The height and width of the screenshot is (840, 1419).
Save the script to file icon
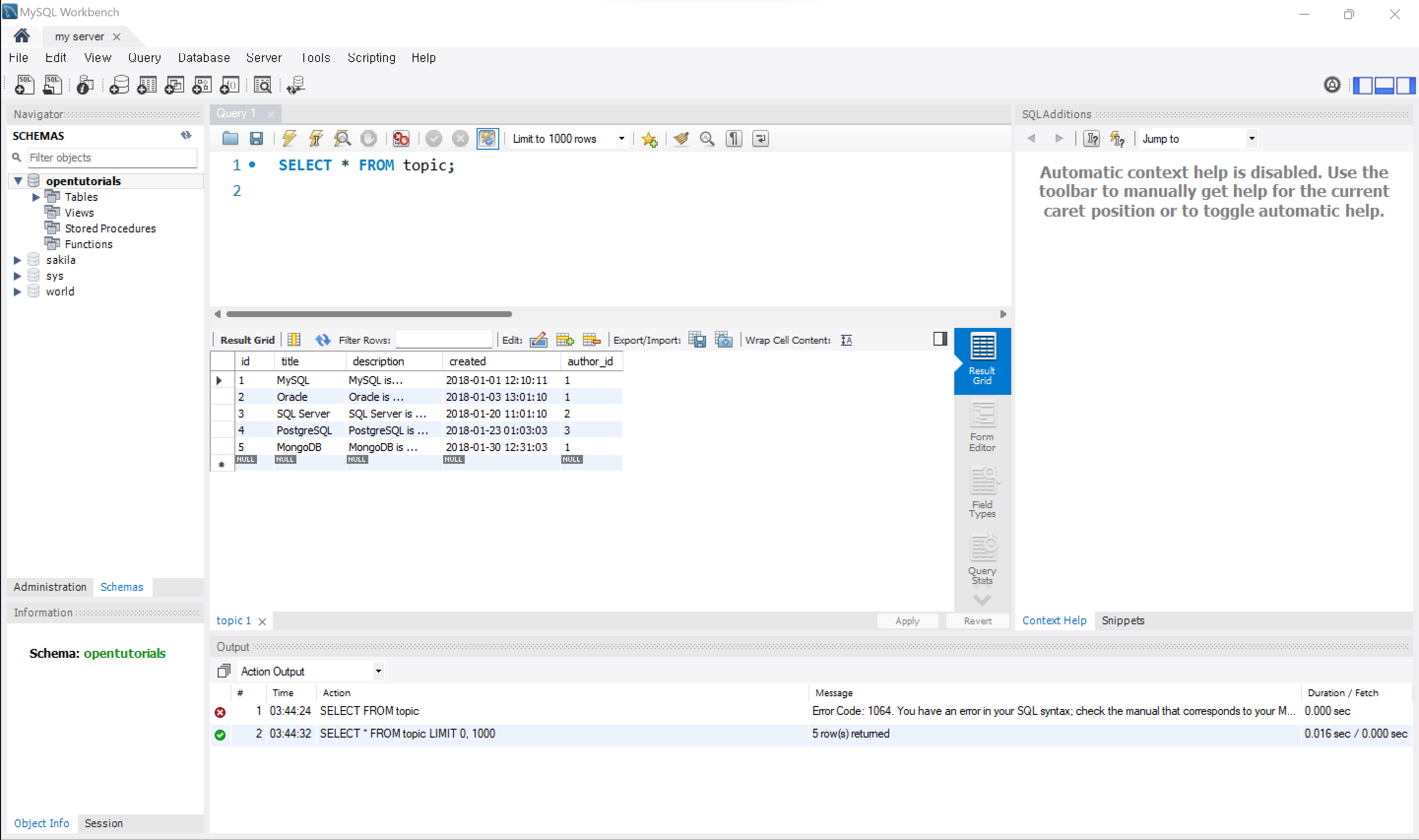(257, 139)
